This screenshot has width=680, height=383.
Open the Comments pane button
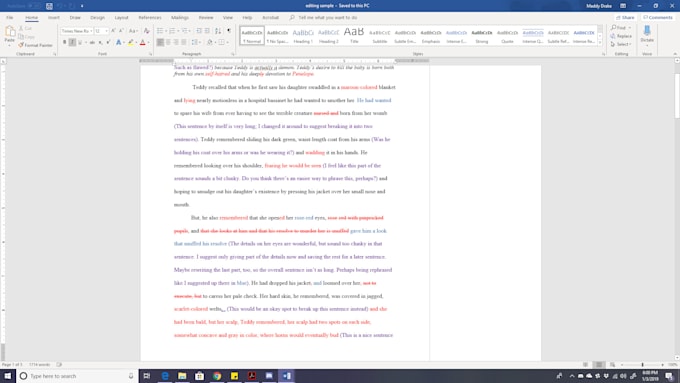[657, 17]
